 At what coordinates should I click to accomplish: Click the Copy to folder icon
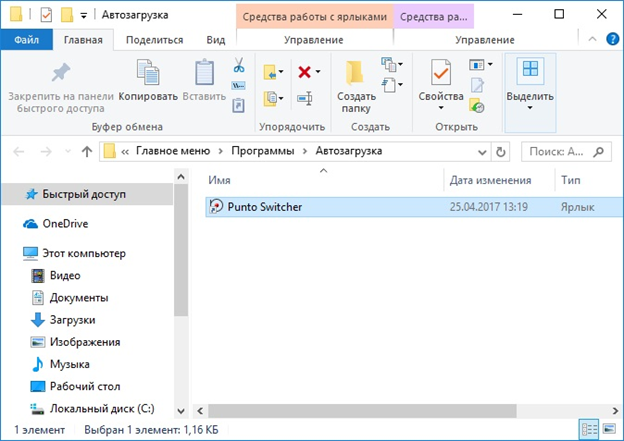270,98
